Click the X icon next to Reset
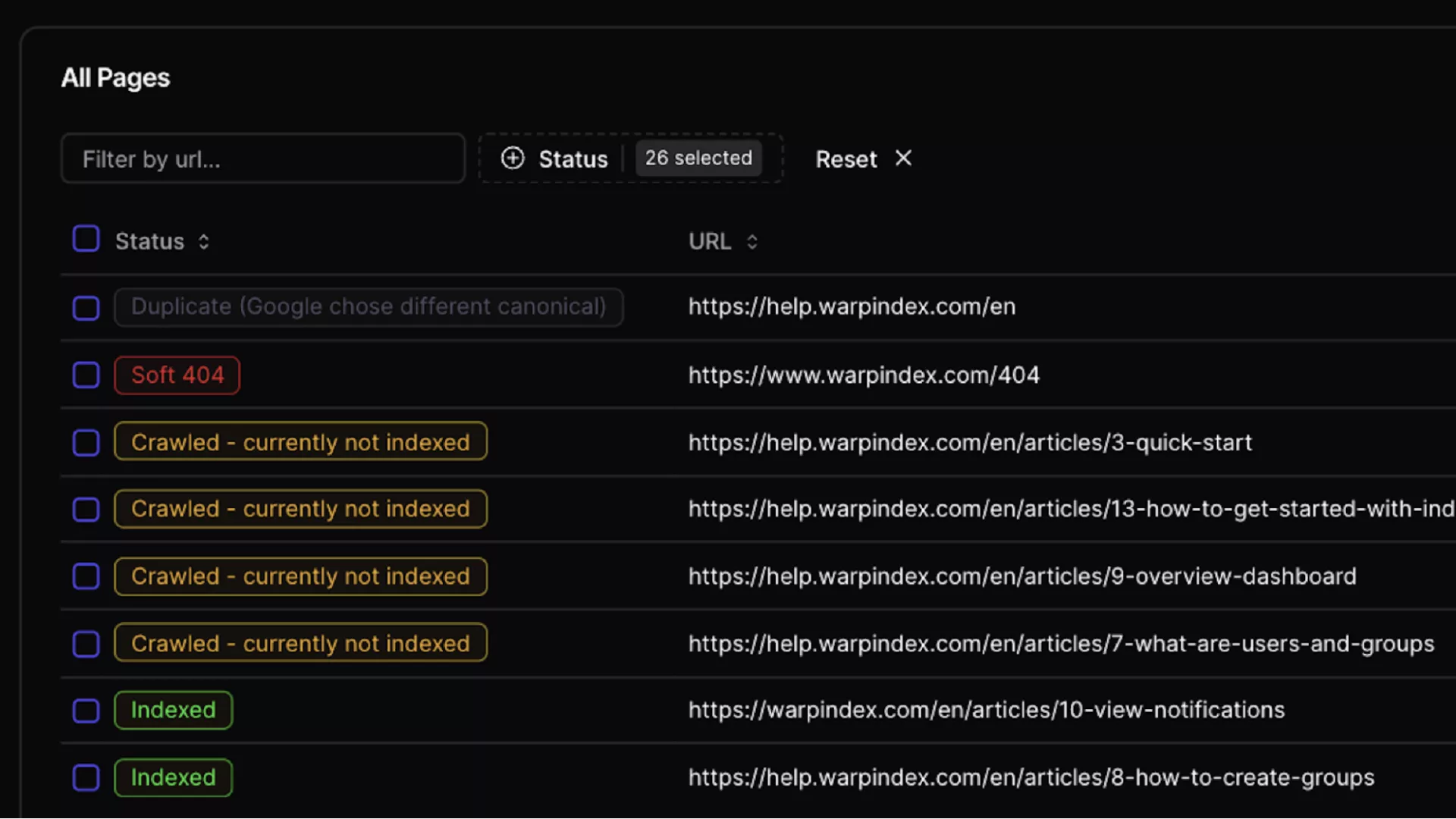 903,158
